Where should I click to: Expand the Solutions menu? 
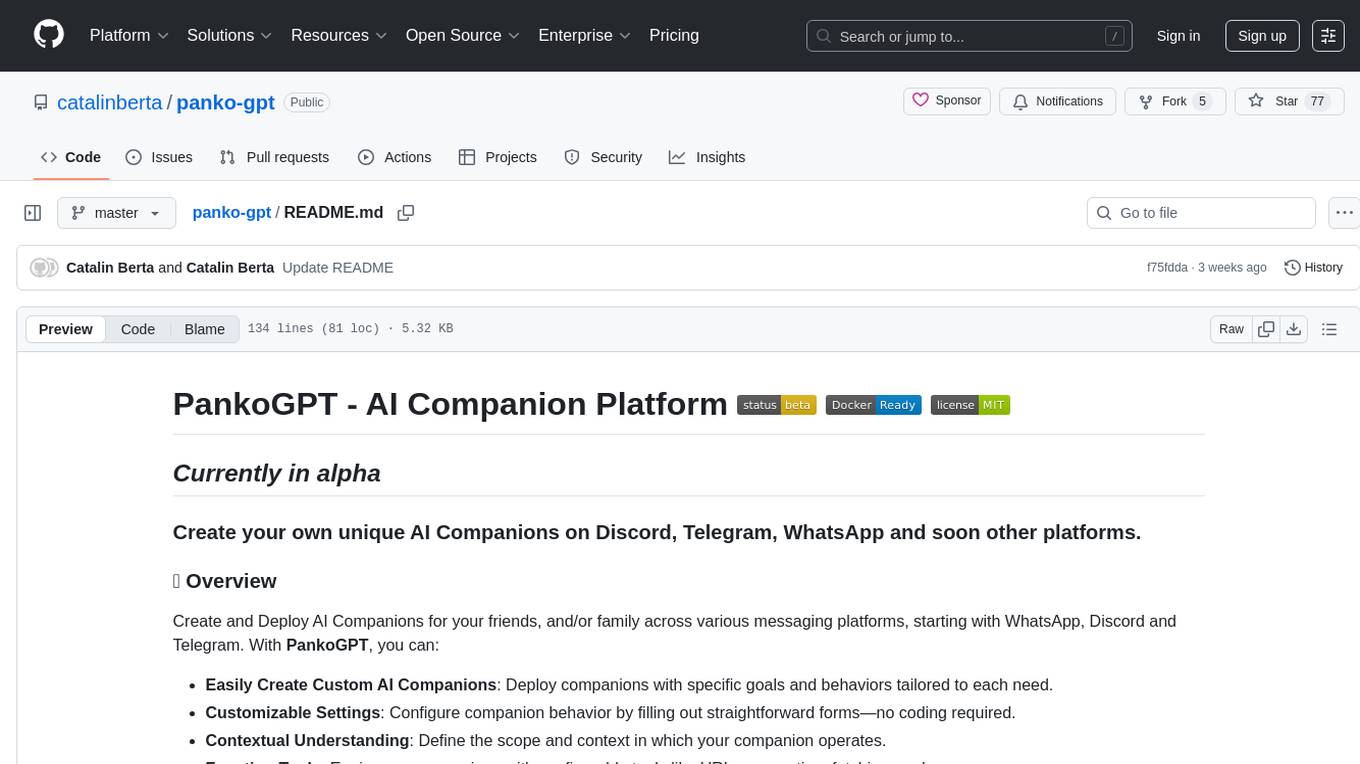[229, 35]
